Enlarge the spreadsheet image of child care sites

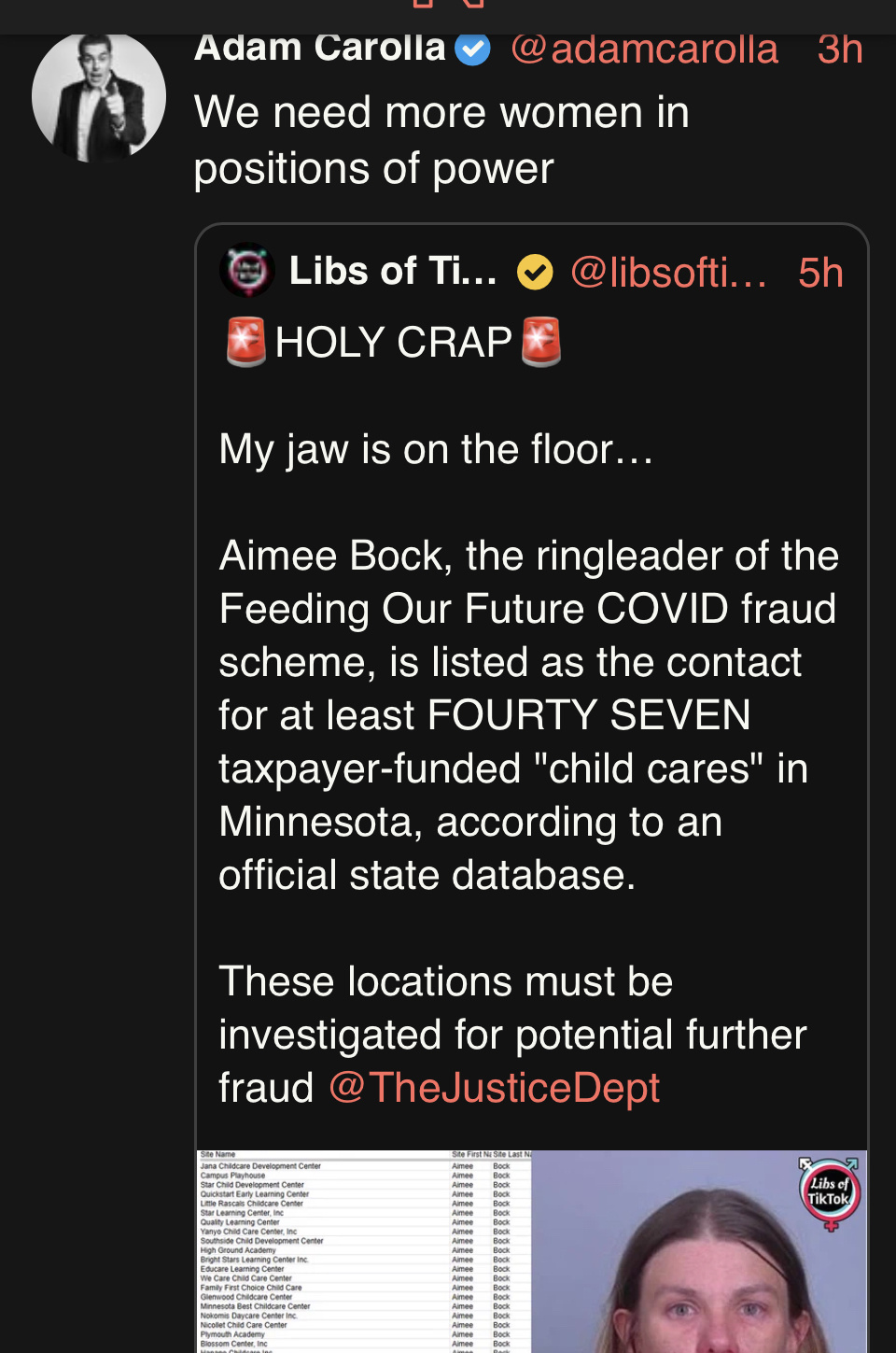coord(364,1251)
